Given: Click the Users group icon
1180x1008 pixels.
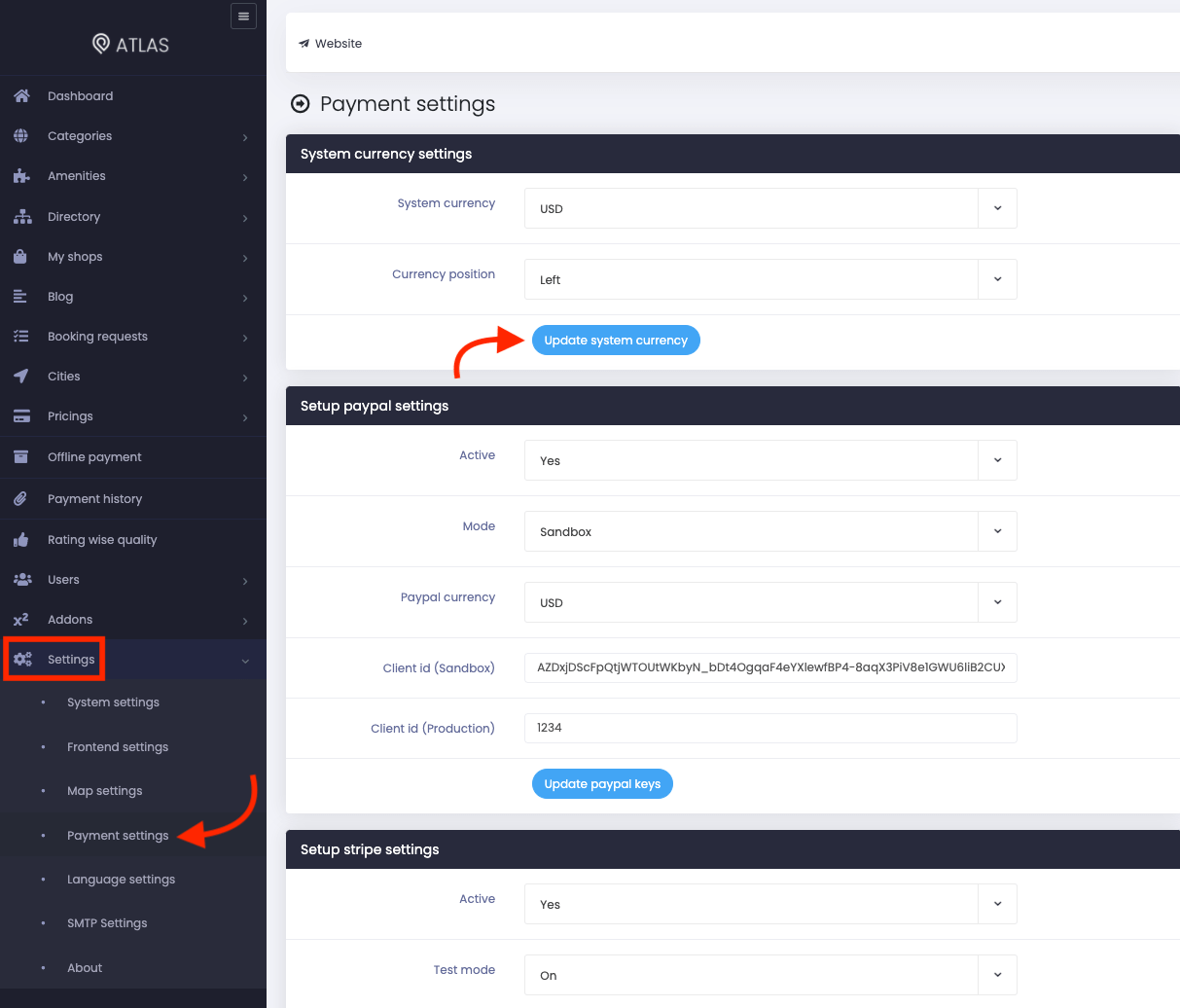Looking at the screenshot, I should 22,580.
